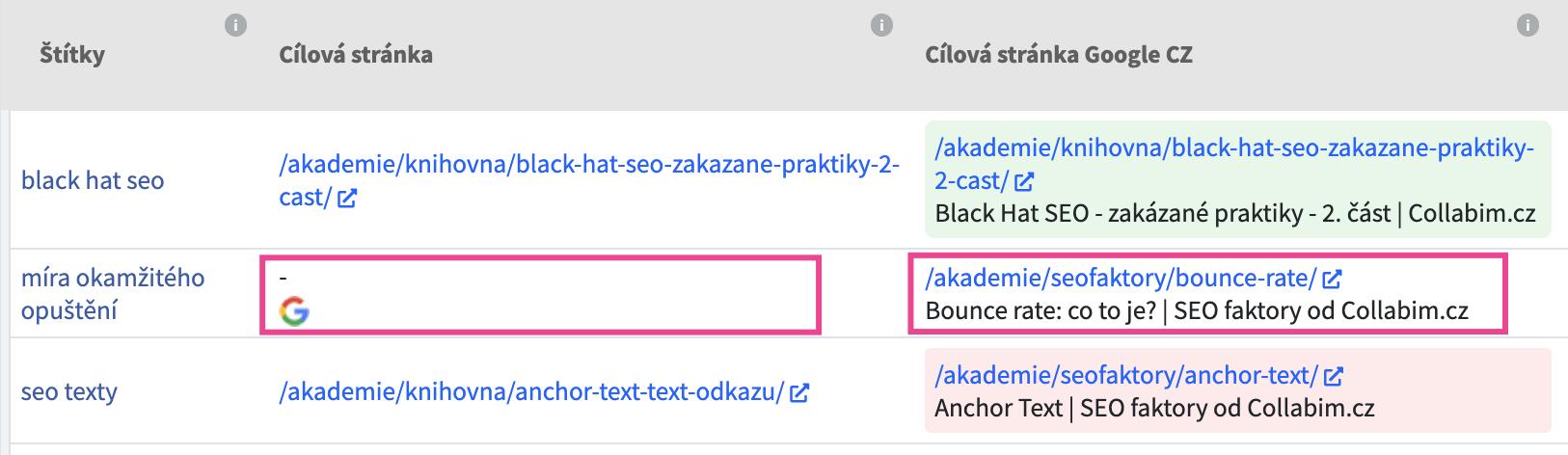Viewport: 1568px width, 455px height.
Task: Click the Google G logo icon
Action: tap(294, 311)
